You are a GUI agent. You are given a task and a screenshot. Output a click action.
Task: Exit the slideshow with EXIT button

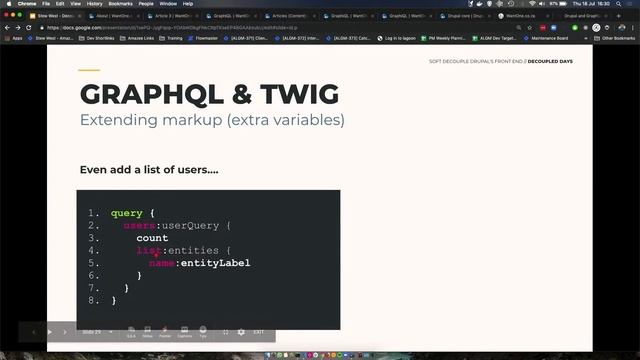click(258, 332)
